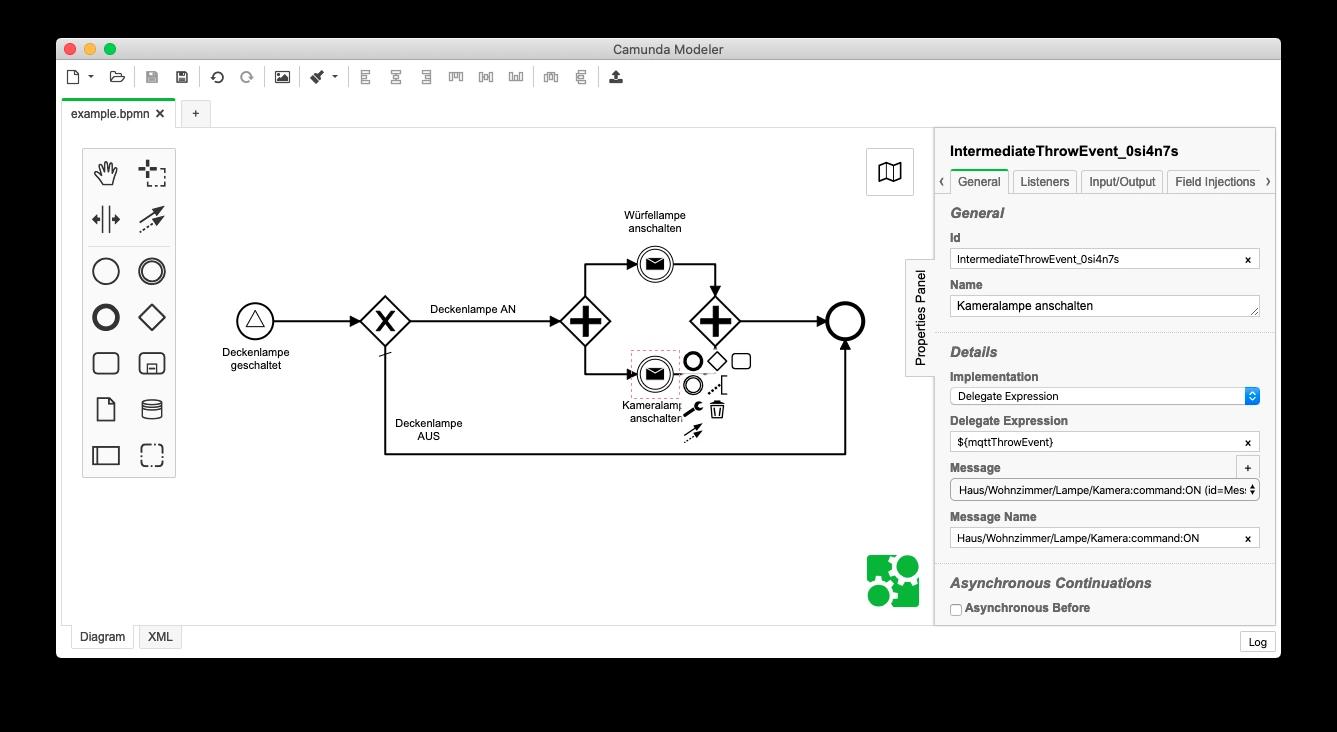Open the minimap toggle
The image size is (1337, 732).
click(x=889, y=172)
